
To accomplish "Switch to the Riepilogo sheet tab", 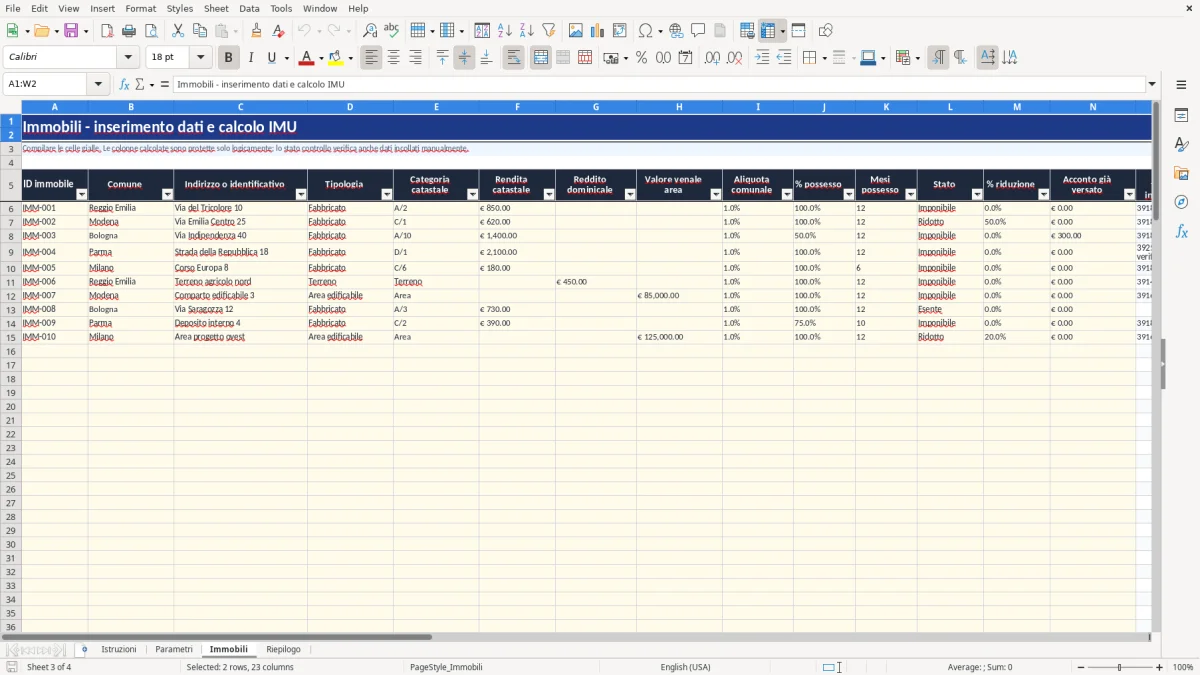I will [283, 649].
